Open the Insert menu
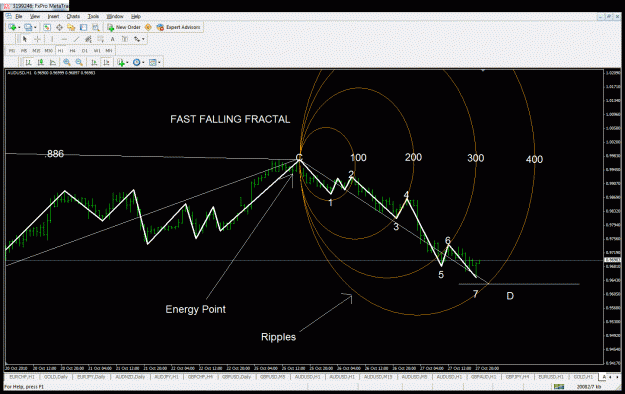Viewport: 625px width, 394px height. (53, 16)
